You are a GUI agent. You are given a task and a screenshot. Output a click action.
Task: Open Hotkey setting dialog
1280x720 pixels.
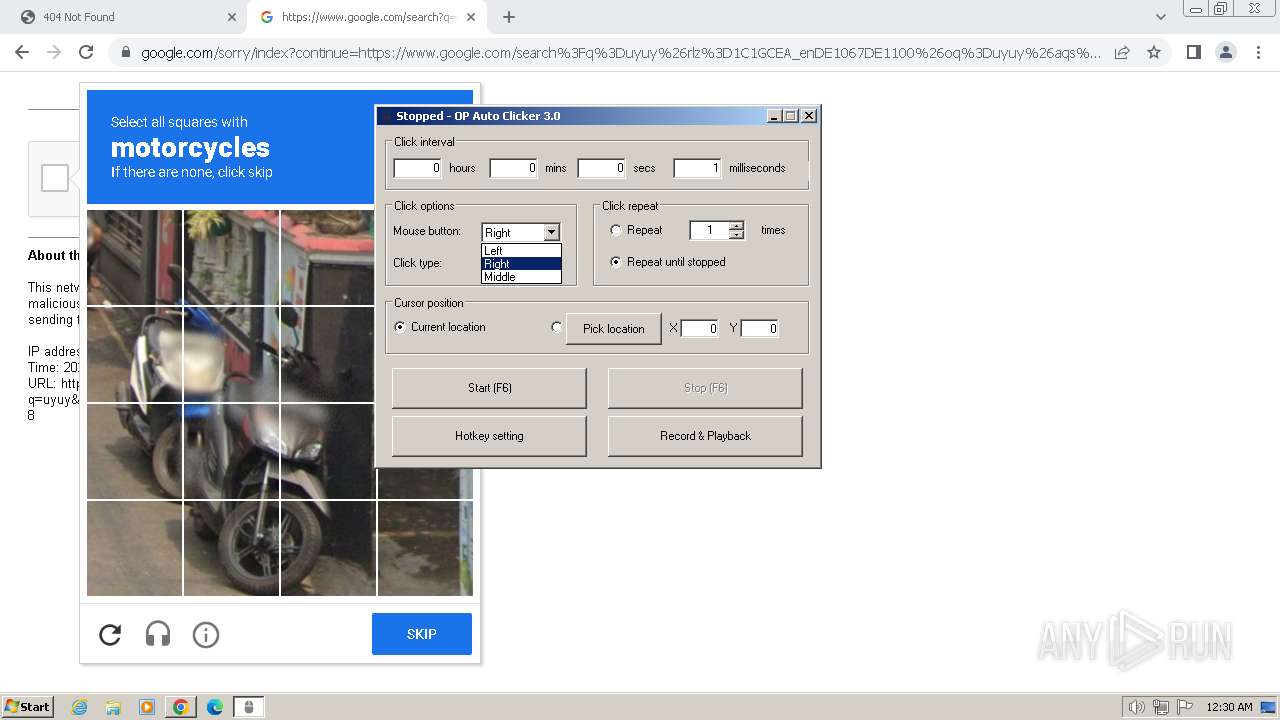point(489,436)
